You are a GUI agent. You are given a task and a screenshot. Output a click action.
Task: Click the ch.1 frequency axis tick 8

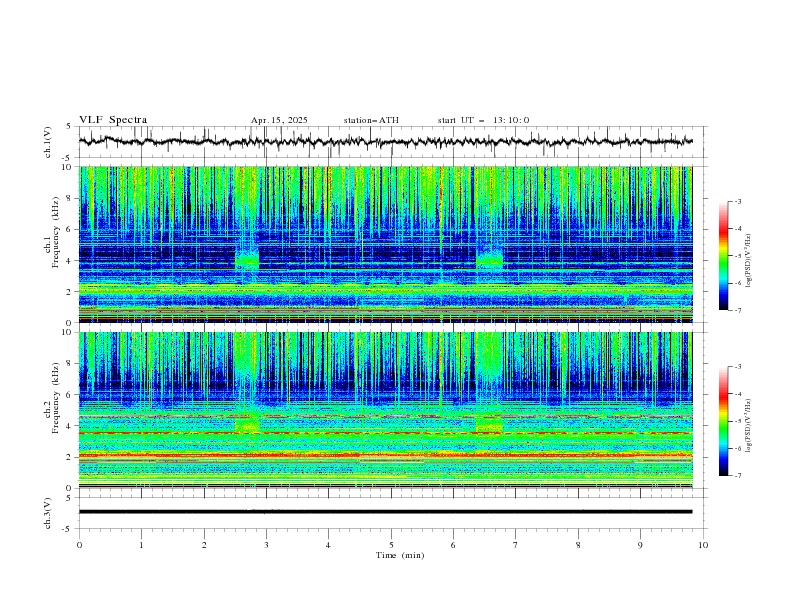pos(70,198)
